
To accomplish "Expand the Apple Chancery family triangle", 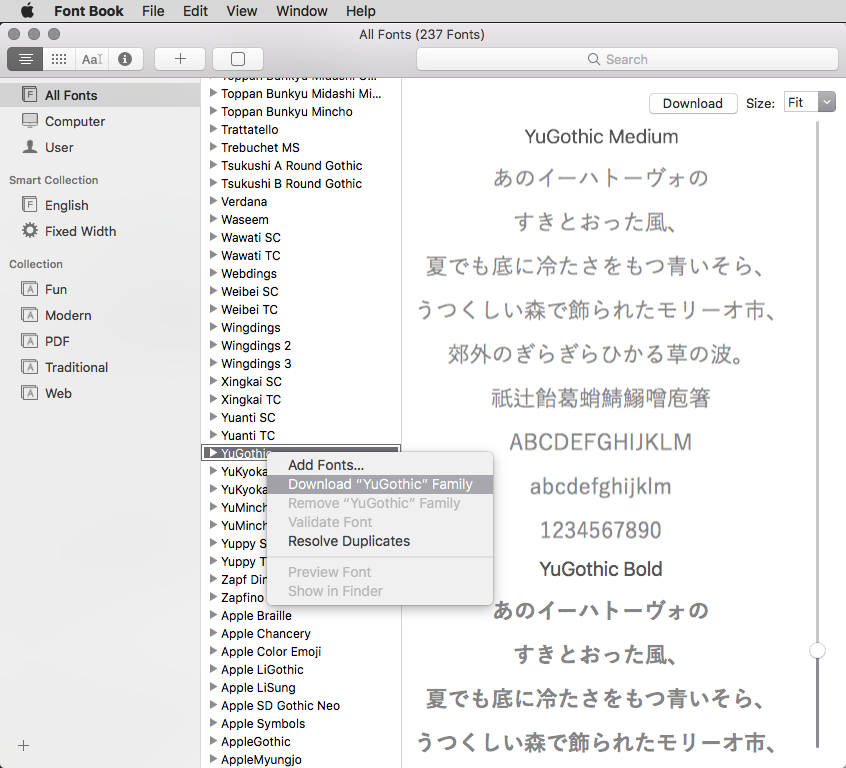I will click(x=213, y=633).
